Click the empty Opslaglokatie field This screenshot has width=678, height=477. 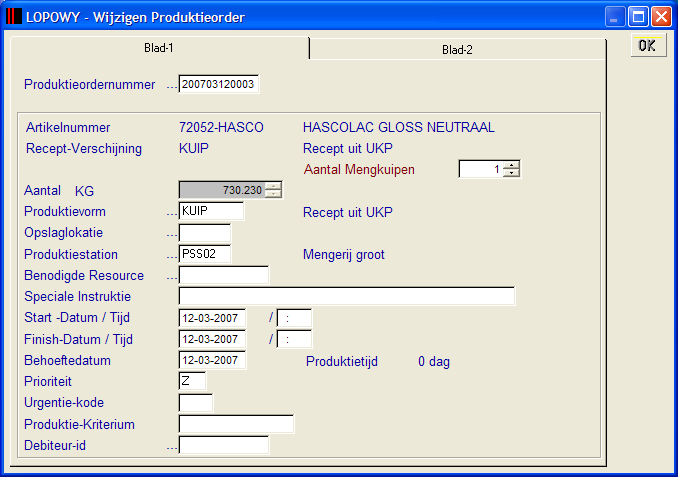coord(205,233)
